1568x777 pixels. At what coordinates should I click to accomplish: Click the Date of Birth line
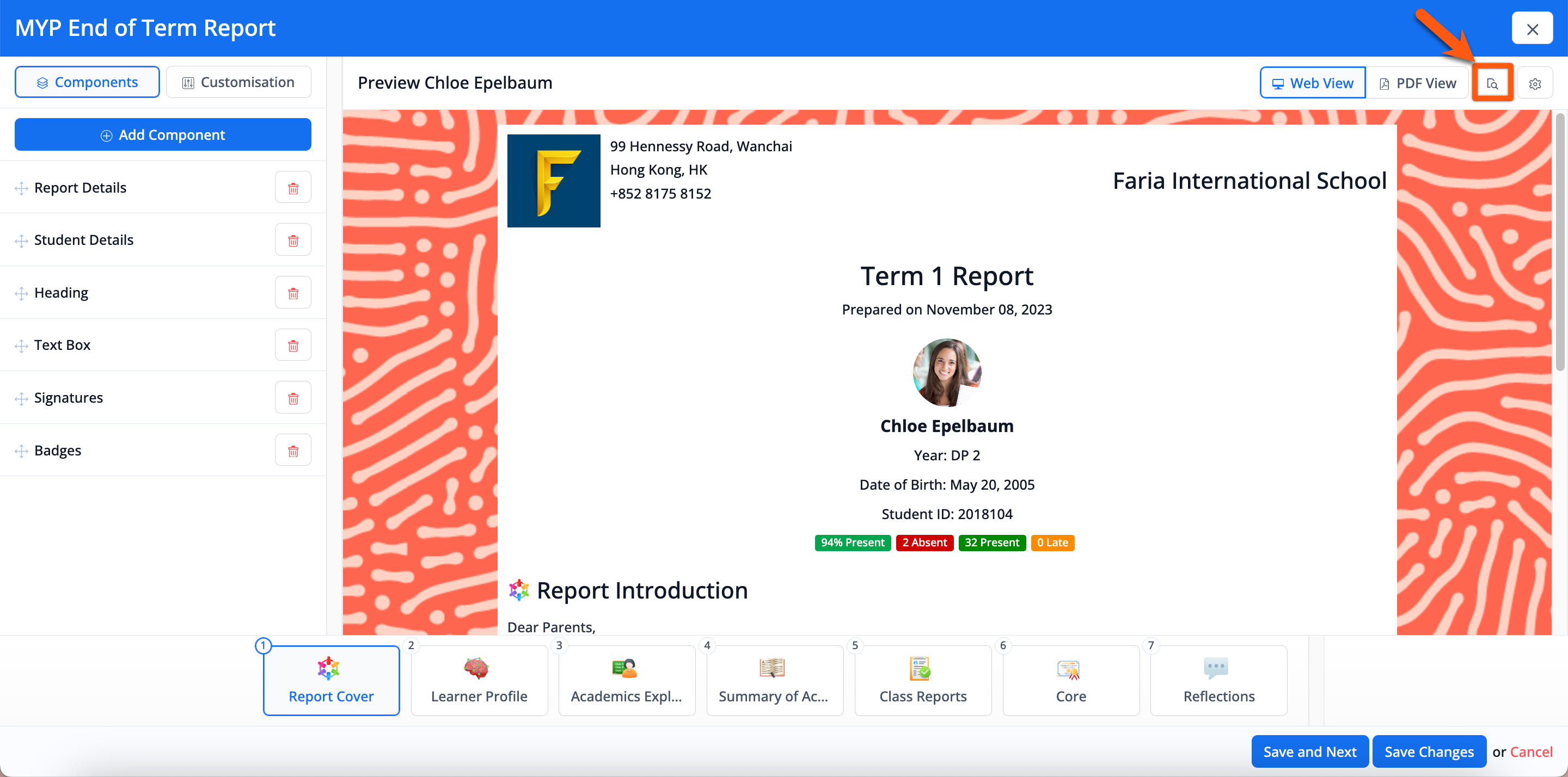click(947, 484)
